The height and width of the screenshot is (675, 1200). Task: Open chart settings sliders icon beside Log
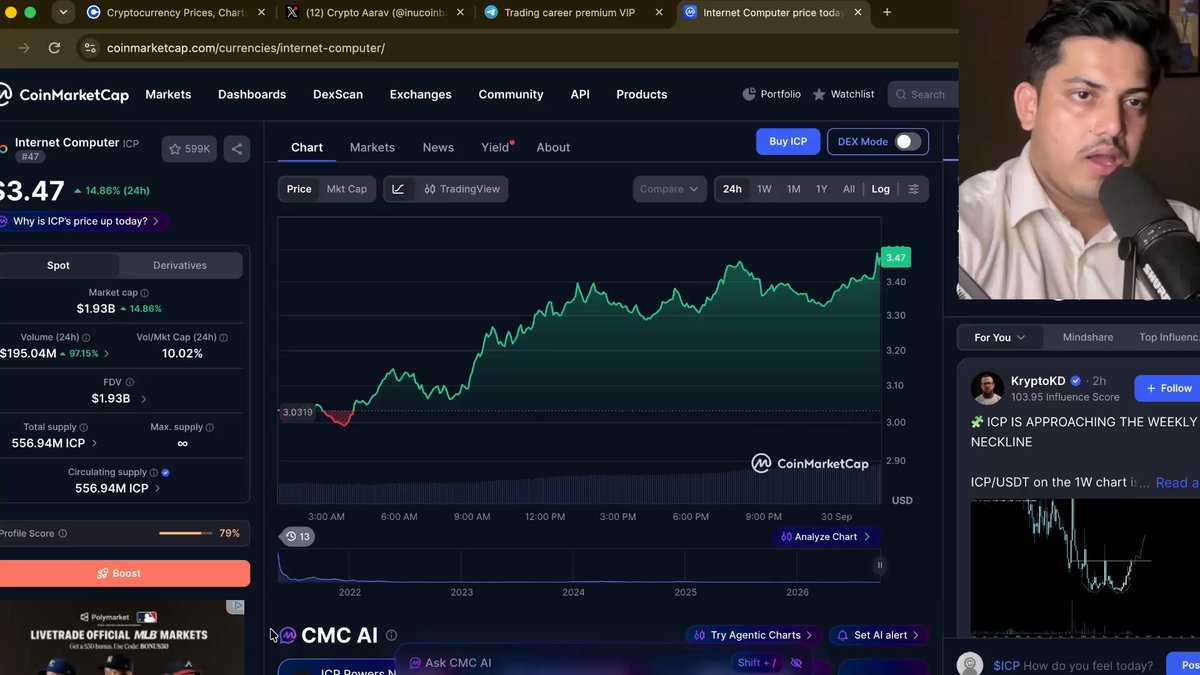coord(913,189)
